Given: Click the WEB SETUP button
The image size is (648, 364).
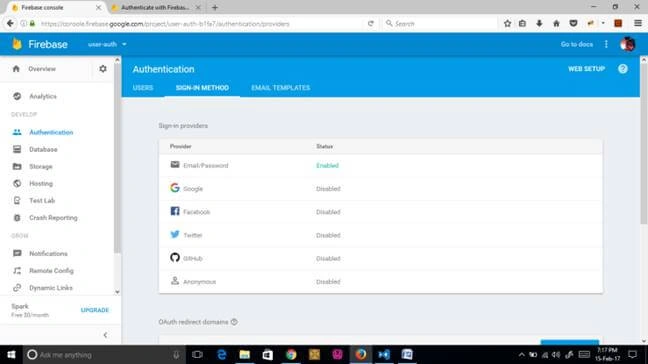Looking at the screenshot, I should tap(586, 69).
